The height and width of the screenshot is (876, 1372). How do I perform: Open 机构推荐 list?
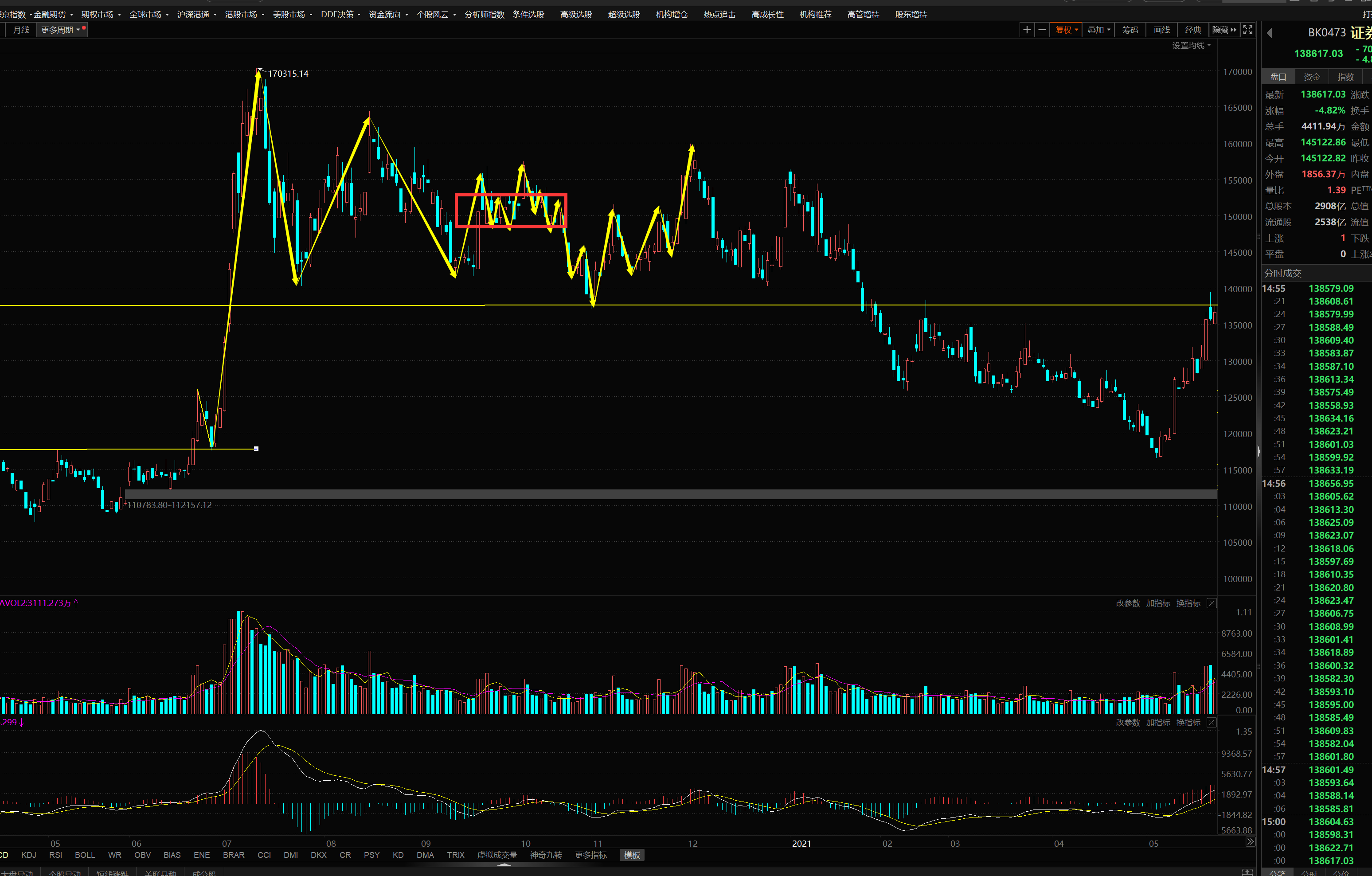[815, 14]
